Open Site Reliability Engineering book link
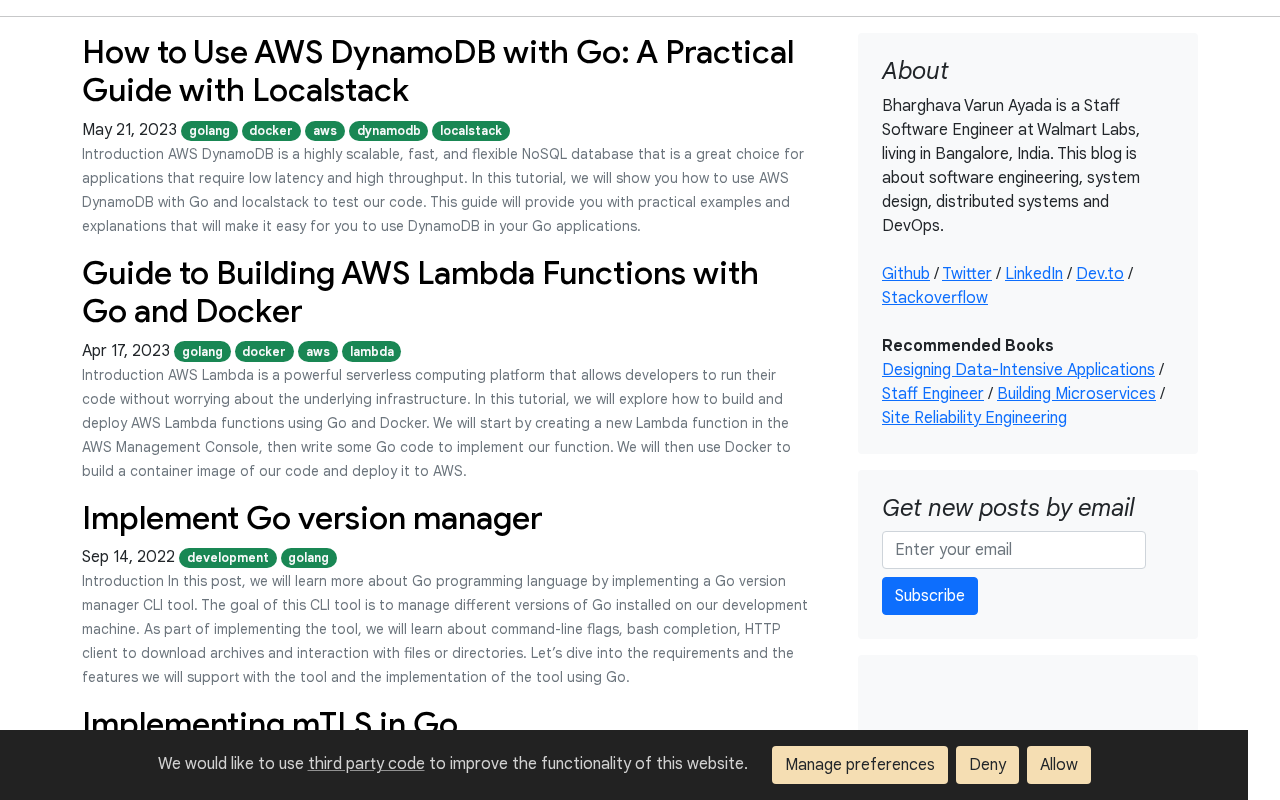This screenshot has width=1280, height=800. click(974, 418)
